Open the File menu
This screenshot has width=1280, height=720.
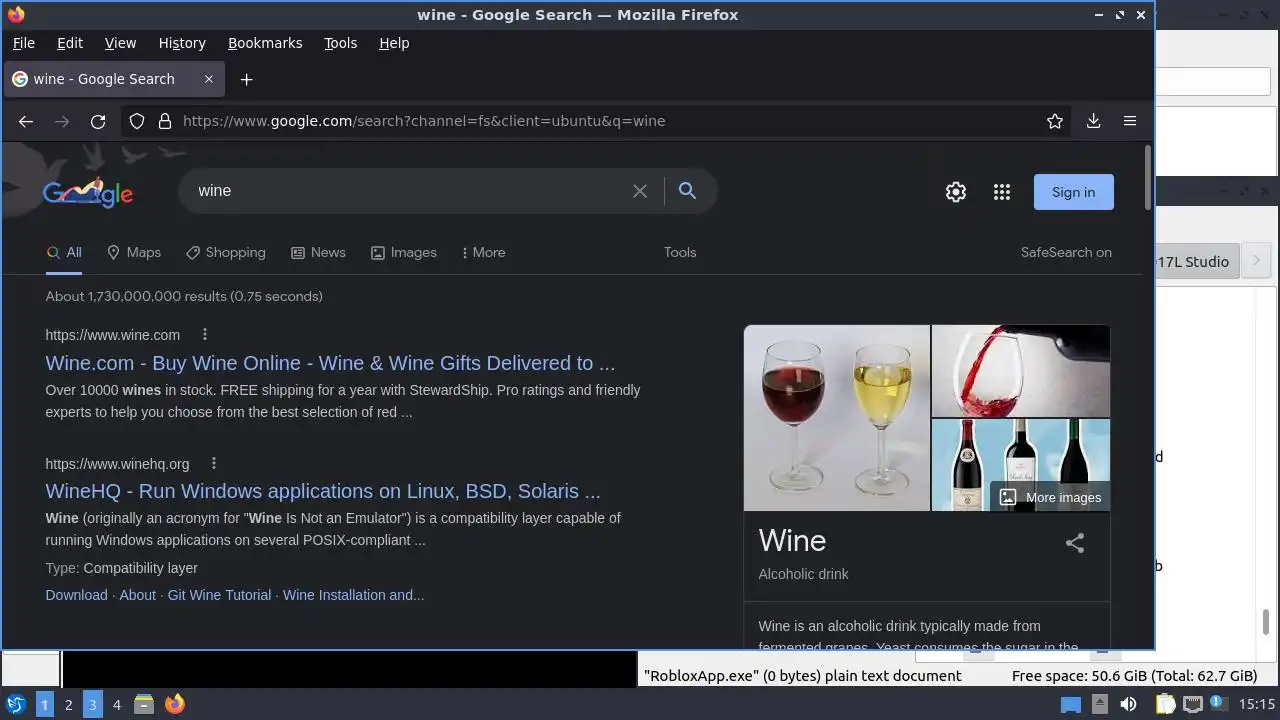[x=24, y=43]
